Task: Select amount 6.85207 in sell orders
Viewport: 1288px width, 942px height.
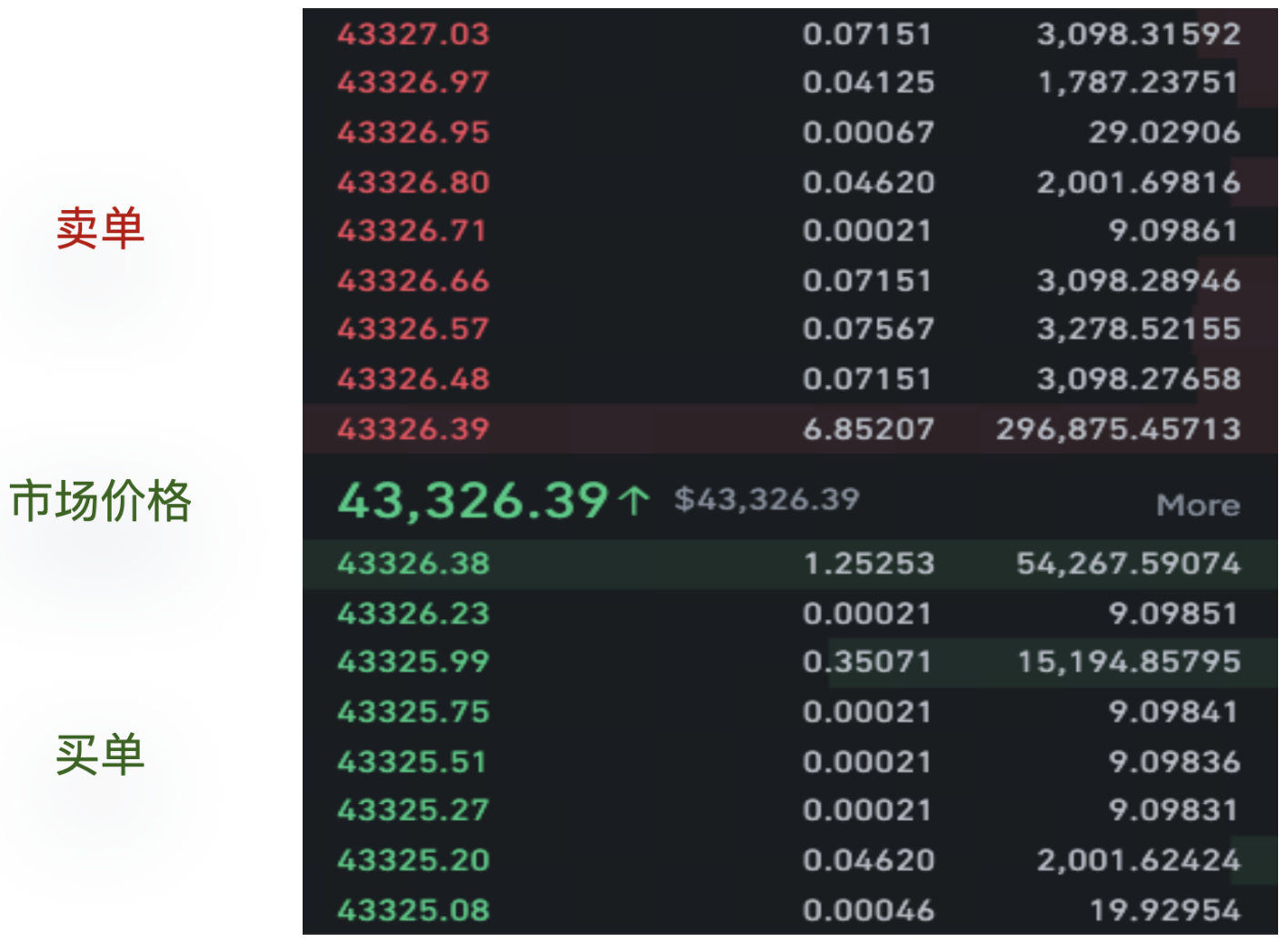Action: point(868,428)
